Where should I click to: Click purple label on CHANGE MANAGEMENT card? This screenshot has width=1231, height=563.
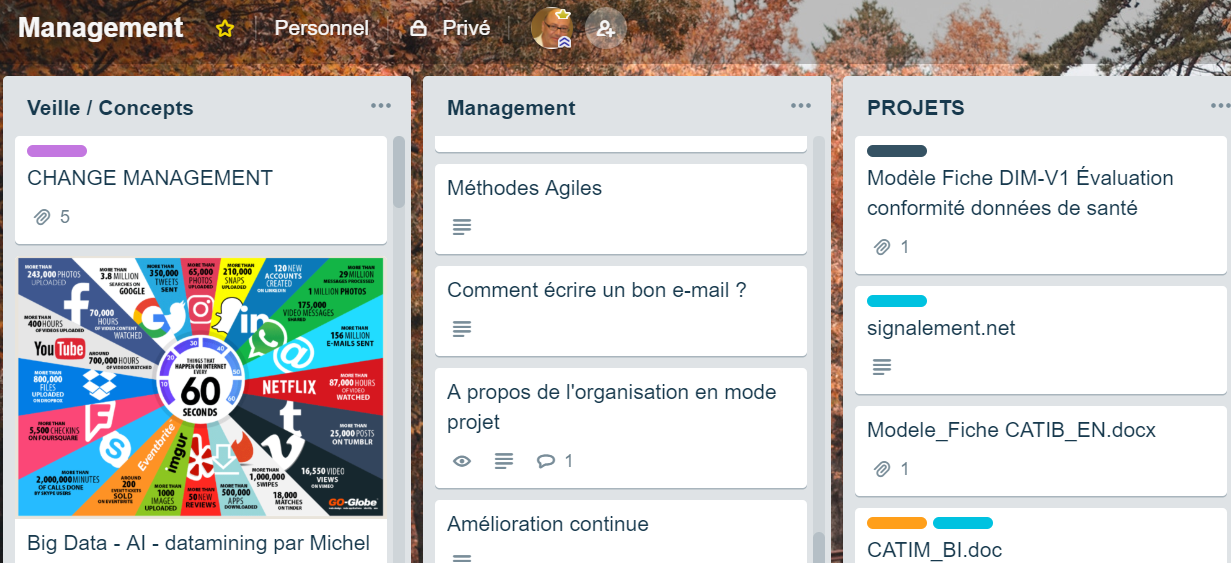57,151
